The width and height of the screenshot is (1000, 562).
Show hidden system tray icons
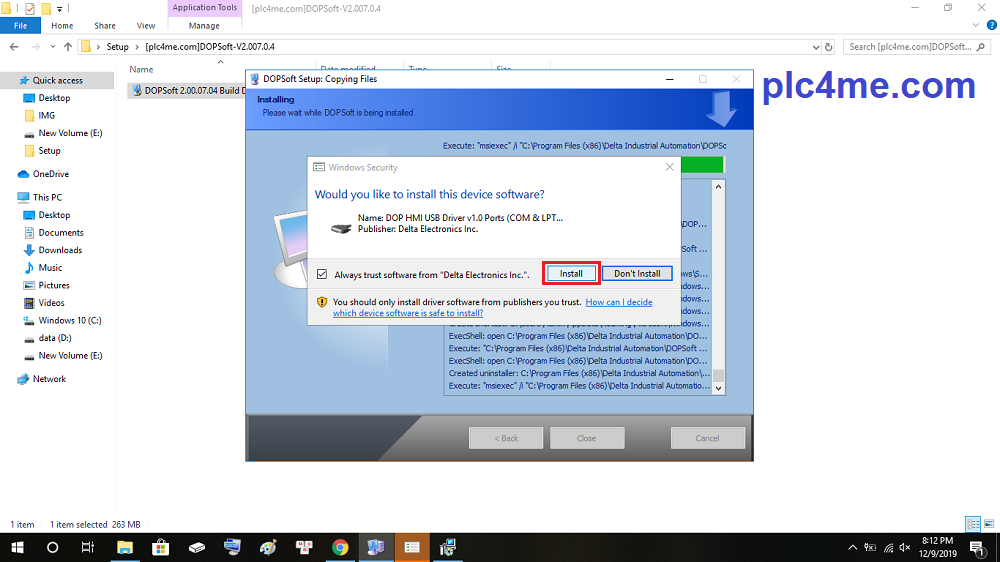[x=853, y=547]
